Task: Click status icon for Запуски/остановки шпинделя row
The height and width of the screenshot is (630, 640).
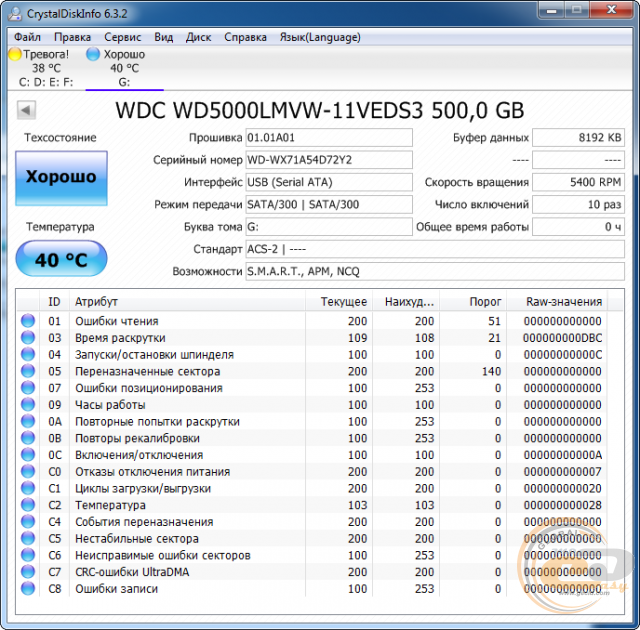Action: coord(28,354)
